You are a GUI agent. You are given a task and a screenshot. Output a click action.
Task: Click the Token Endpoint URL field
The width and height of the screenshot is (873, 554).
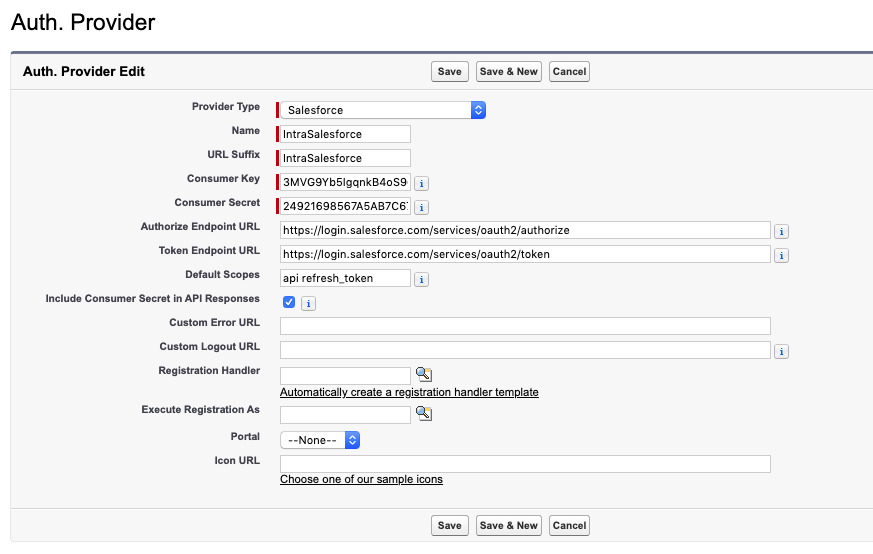[525, 254]
